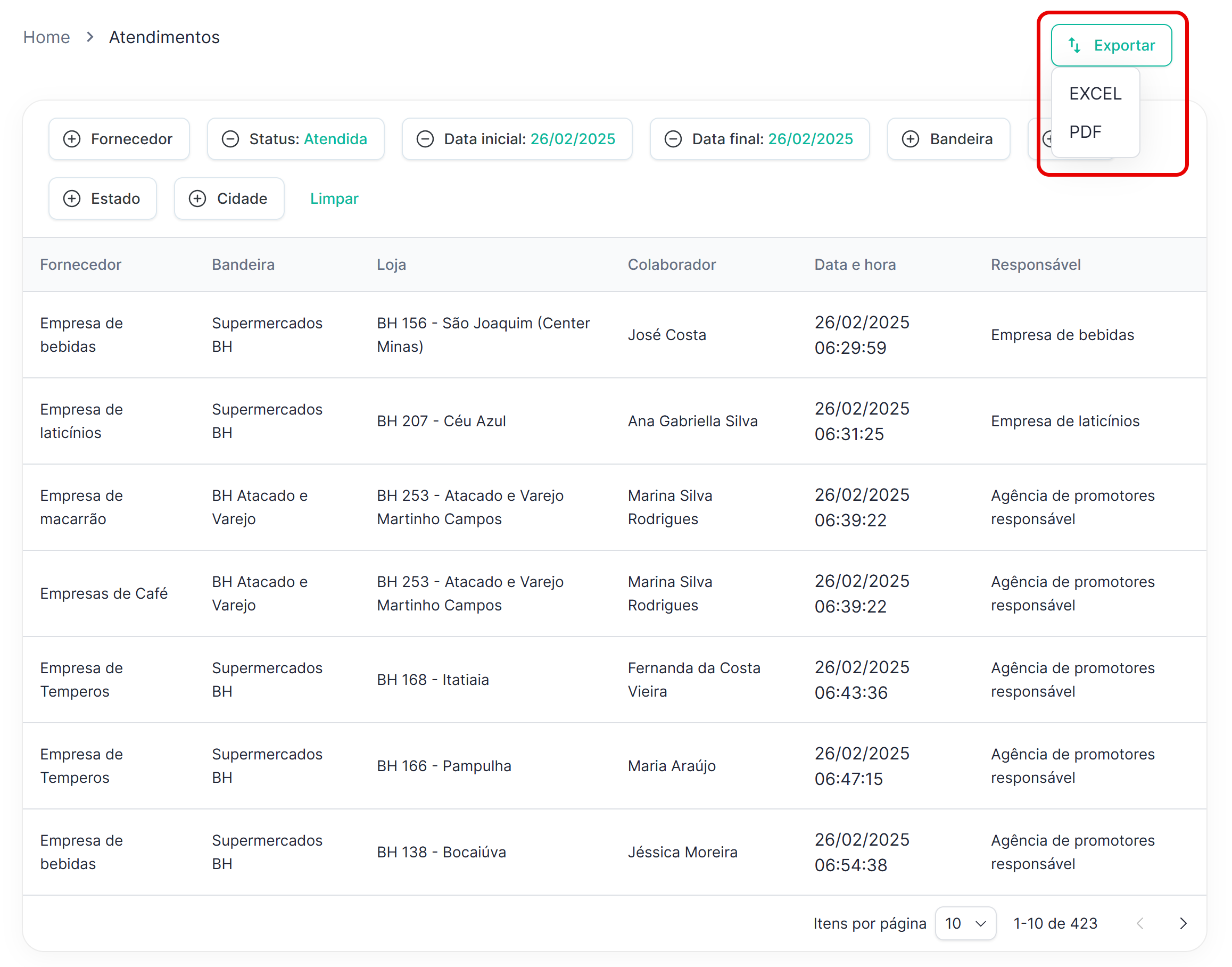Click Limpar to clear filters
Viewport: 1232px width, 967px height.
pyautogui.click(x=334, y=199)
